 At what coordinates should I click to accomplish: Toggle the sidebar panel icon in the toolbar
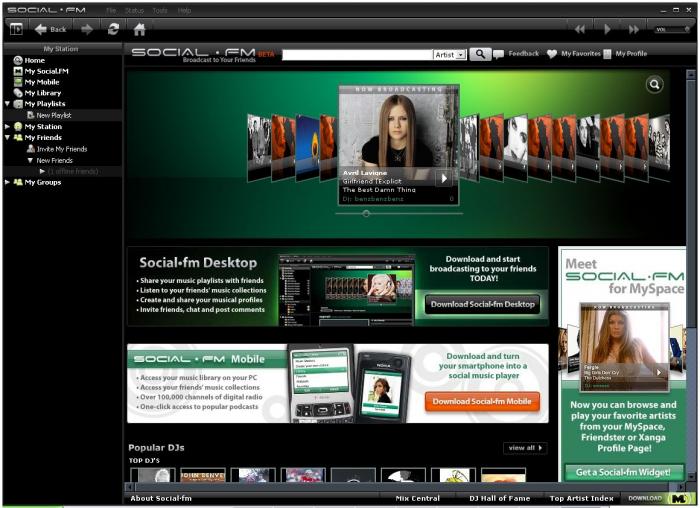tap(16, 29)
